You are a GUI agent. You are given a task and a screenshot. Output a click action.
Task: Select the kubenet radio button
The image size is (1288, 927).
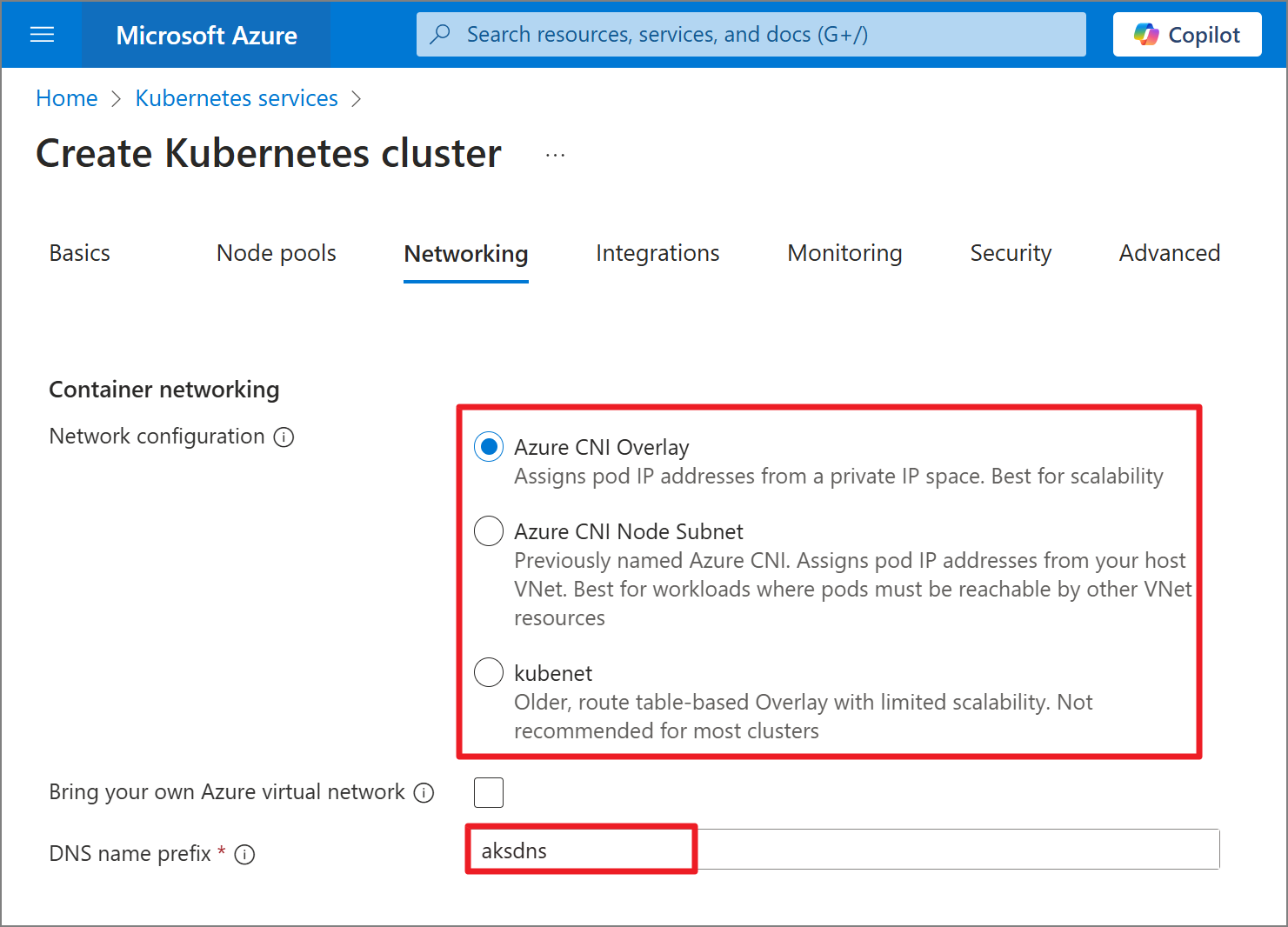(x=489, y=672)
